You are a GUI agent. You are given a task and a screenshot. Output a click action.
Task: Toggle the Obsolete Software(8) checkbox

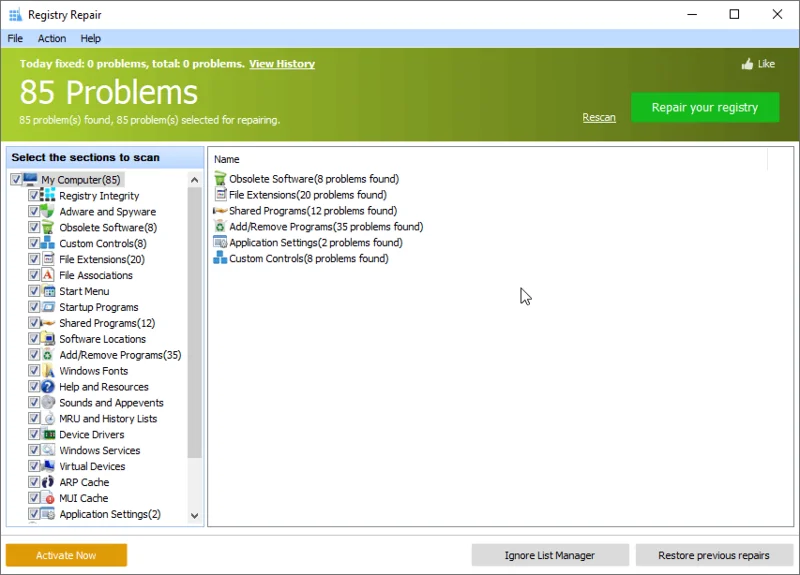(x=34, y=227)
